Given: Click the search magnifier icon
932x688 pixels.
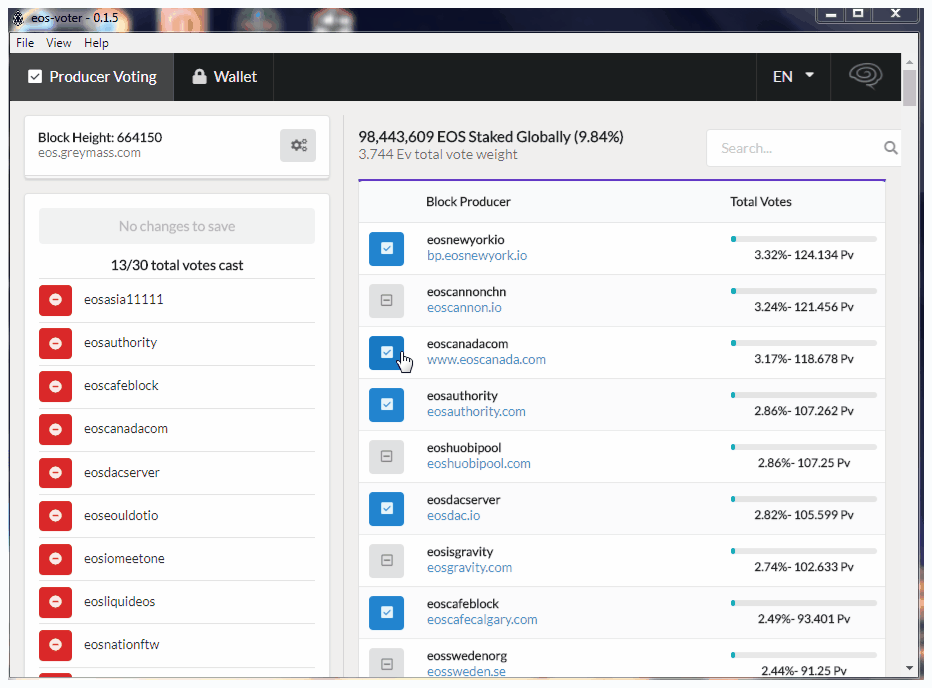Looking at the screenshot, I should pos(890,147).
